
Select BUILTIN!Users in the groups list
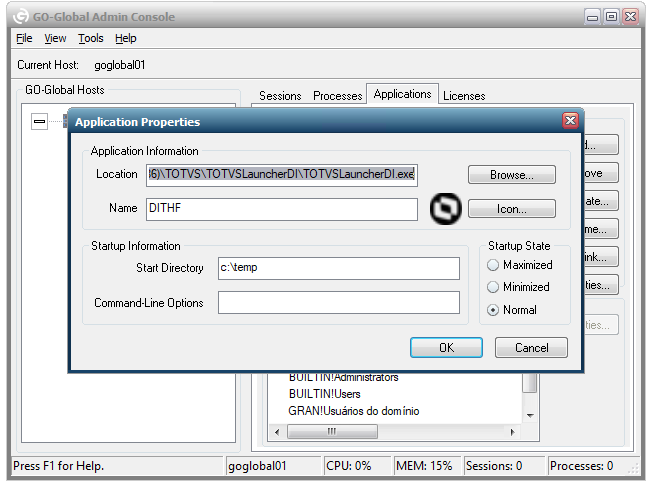(x=324, y=394)
